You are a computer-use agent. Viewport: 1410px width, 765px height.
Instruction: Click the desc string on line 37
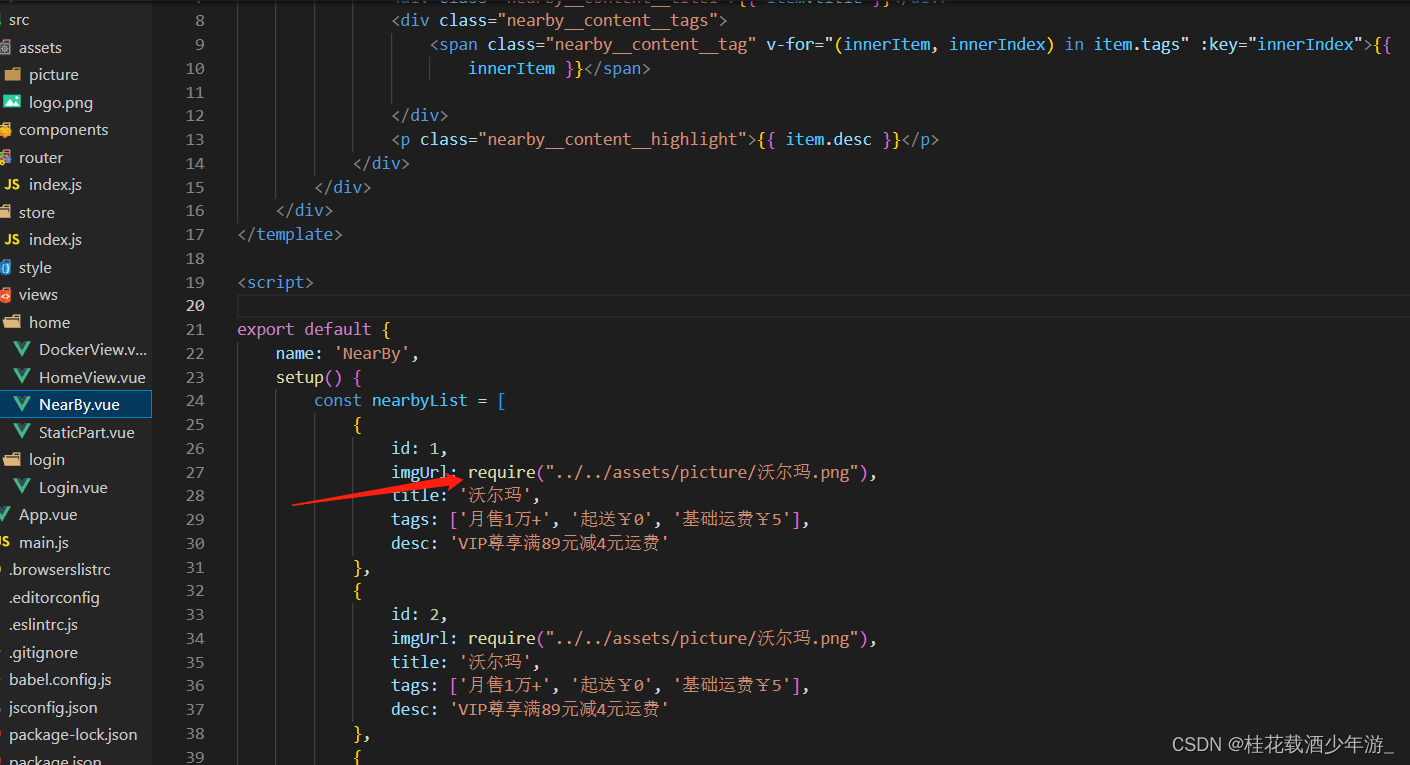tap(559, 709)
